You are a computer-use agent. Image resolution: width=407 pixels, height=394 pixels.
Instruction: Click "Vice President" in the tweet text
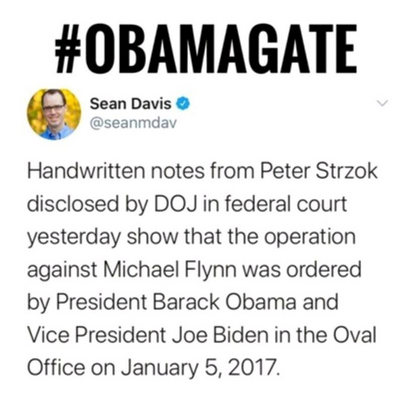97,334
